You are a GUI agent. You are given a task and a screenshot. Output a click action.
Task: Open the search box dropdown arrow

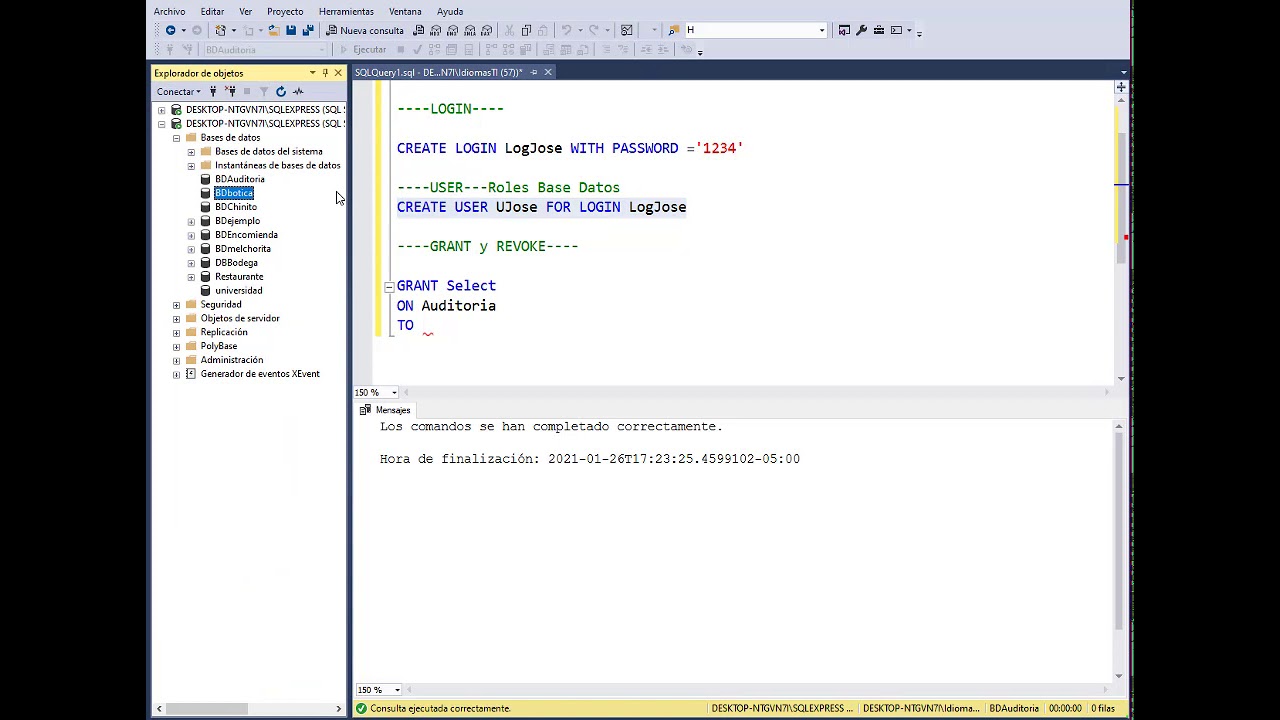tap(822, 30)
